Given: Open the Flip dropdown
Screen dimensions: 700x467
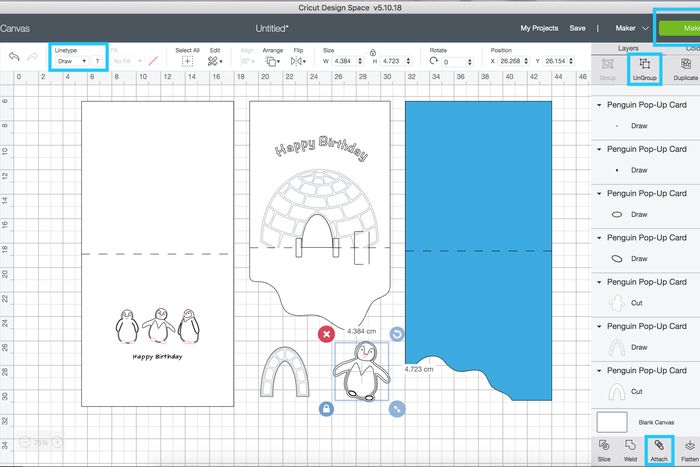Looking at the screenshot, I should (x=298, y=61).
